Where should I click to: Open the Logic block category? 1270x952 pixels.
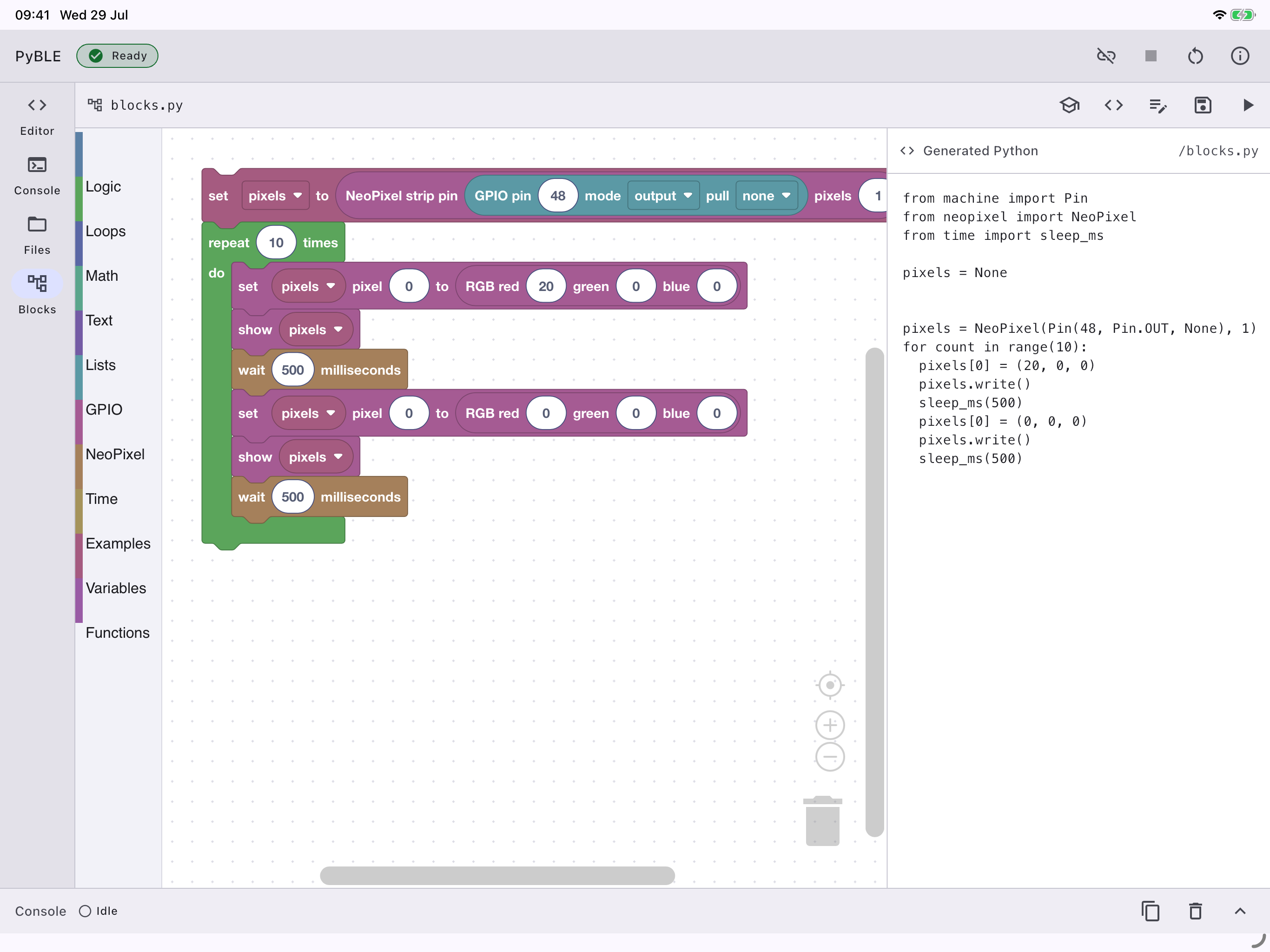click(103, 186)
